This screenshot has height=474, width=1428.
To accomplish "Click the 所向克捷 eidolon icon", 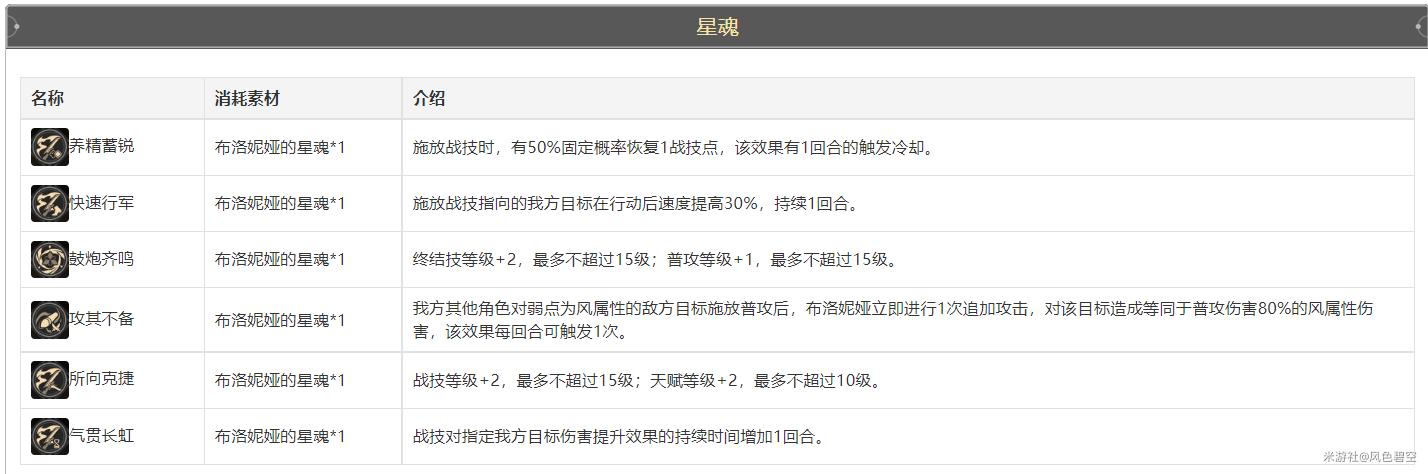I will (50, 380).
